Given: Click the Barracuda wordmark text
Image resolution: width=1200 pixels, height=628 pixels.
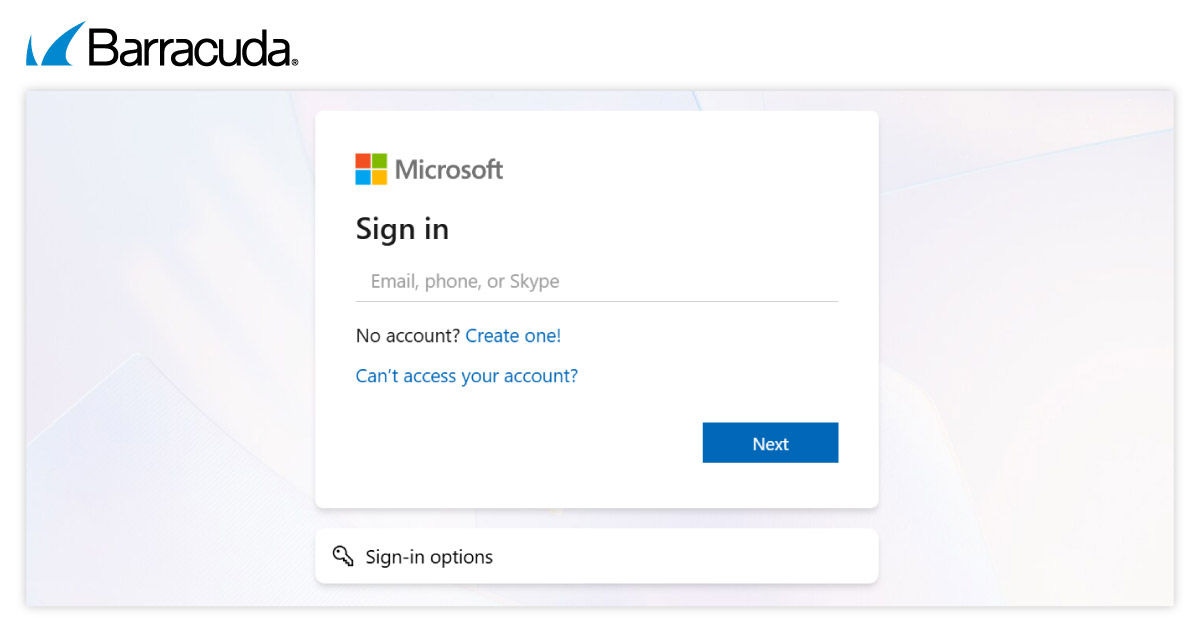Looking at the screenshot, I should [x=190, y=47].
